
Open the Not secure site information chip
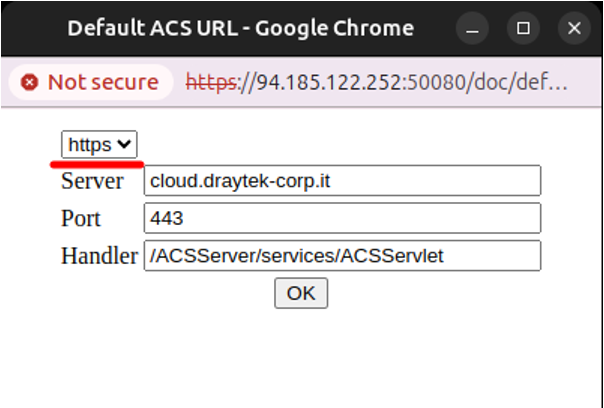(91, 82)
